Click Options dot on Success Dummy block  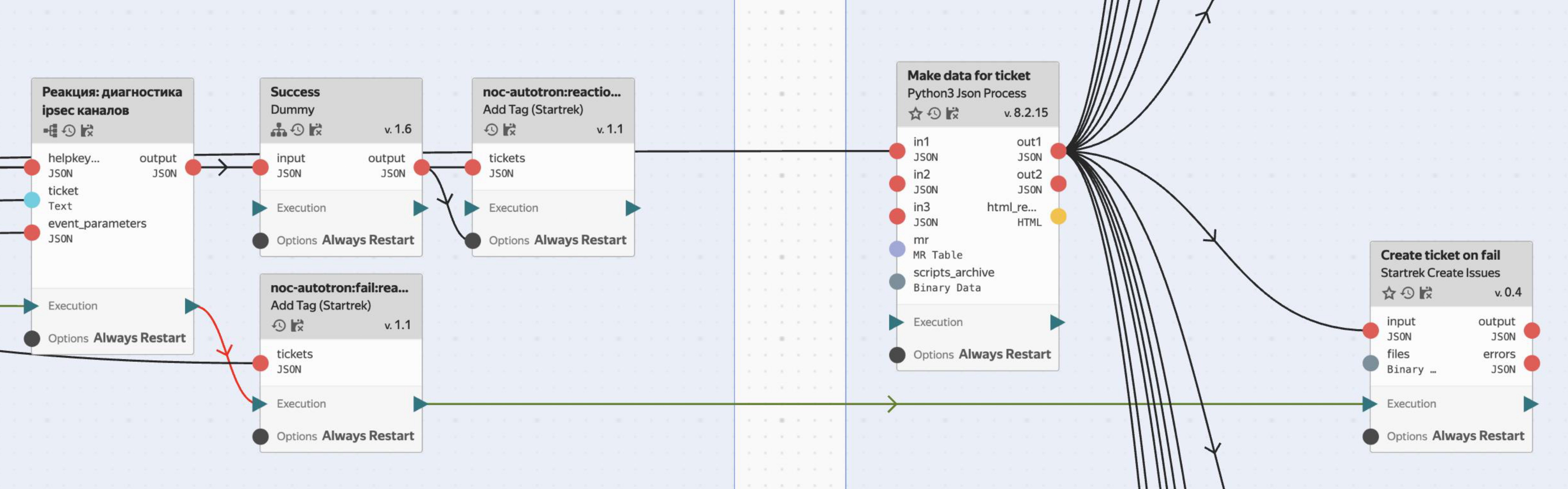point(261,241)
